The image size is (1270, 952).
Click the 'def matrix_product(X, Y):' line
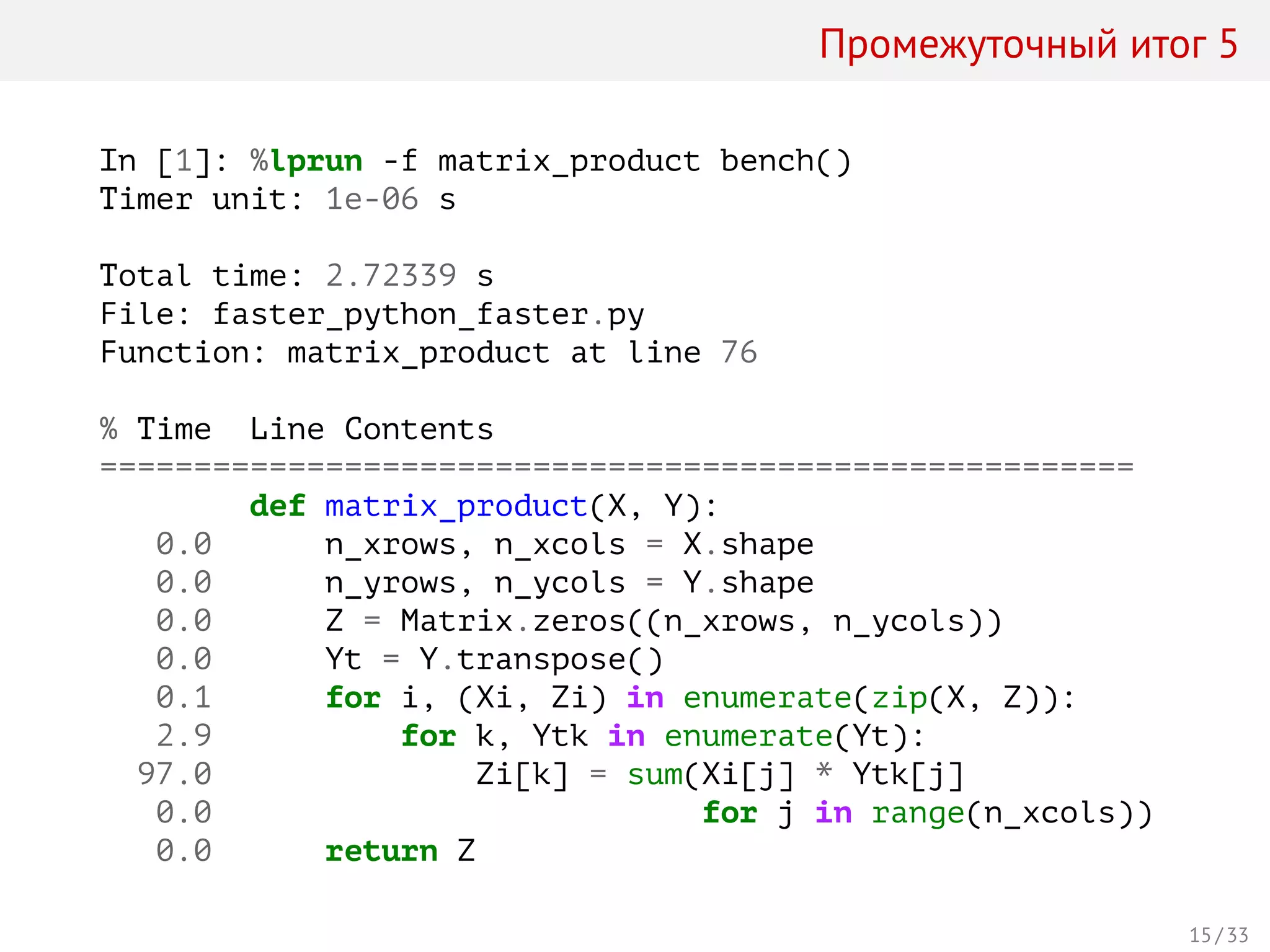point(484,507)
